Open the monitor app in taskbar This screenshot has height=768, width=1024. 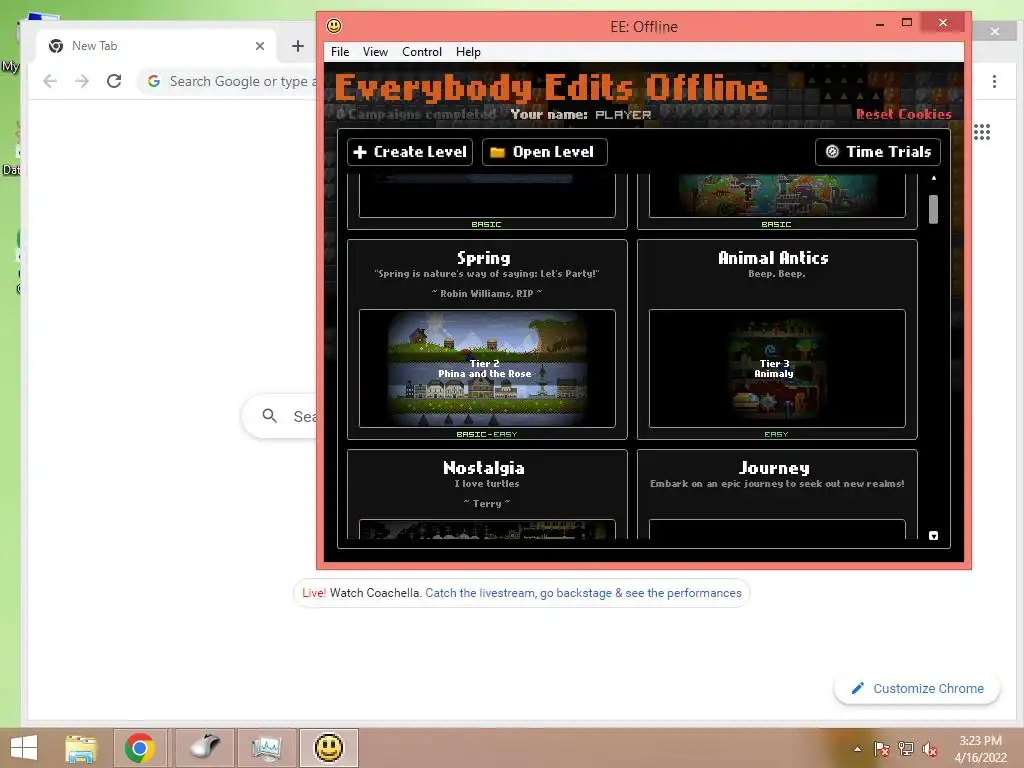click(x=266, y=748)
